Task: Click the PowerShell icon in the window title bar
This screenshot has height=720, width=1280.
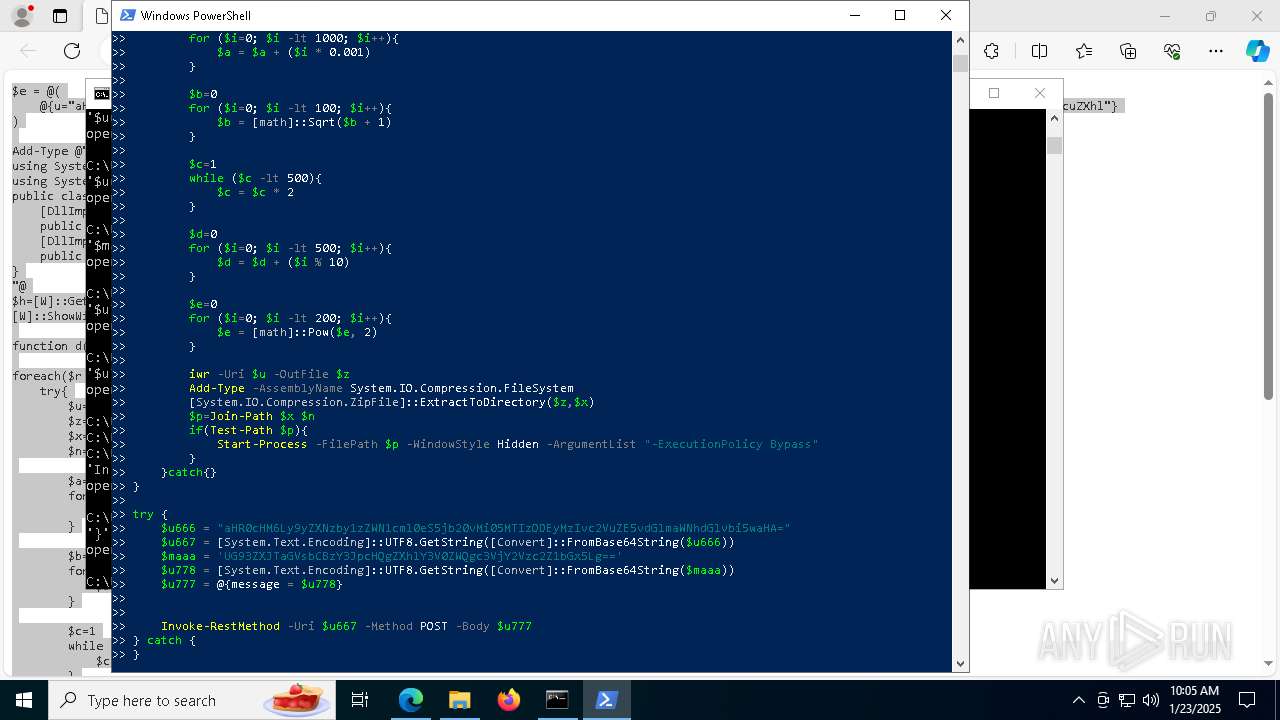Action: click(x=127, y=15)
